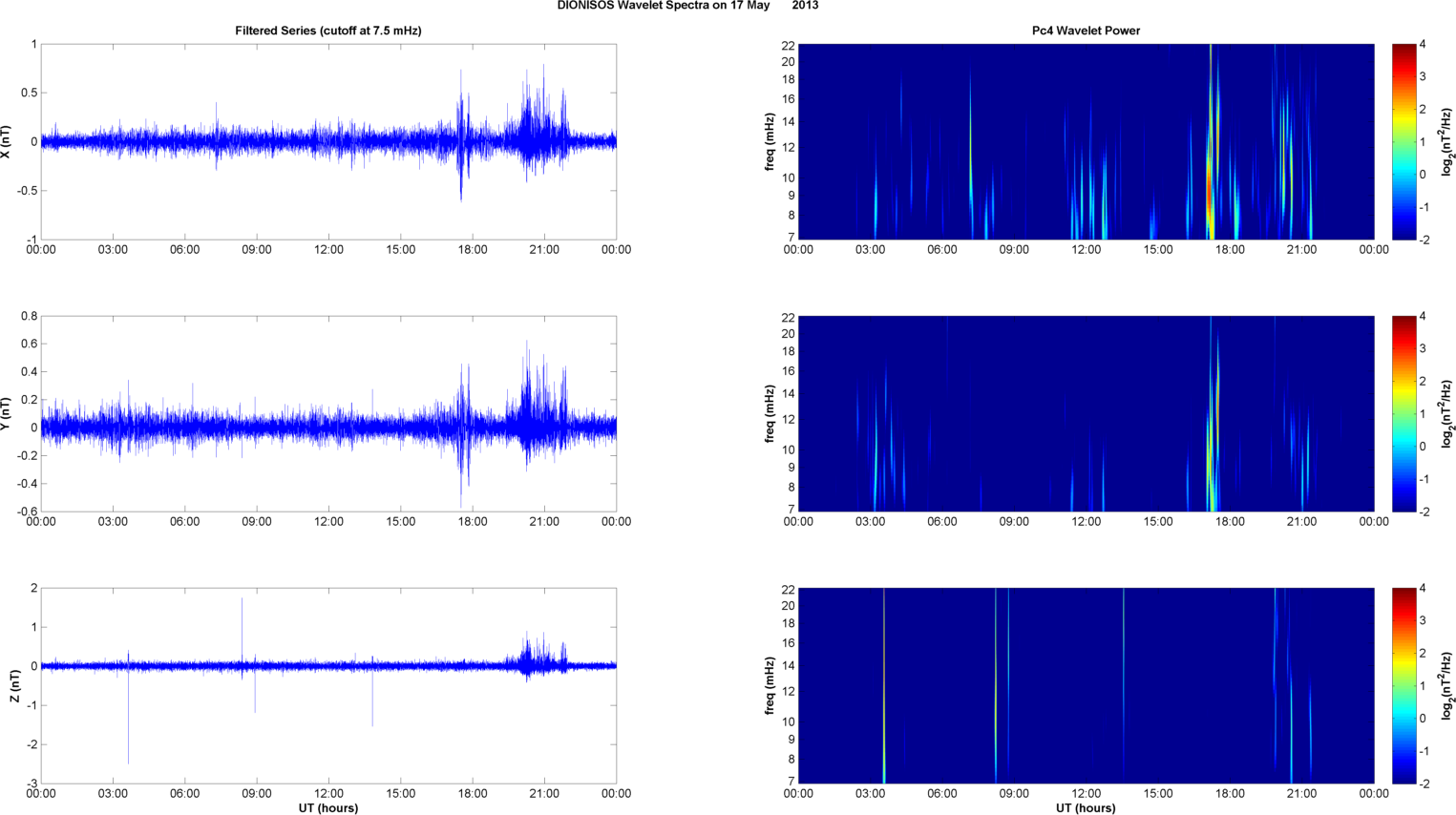Click the color bar beside the X spectrogram
1456x815 pixels.
tap(1403, 141)
